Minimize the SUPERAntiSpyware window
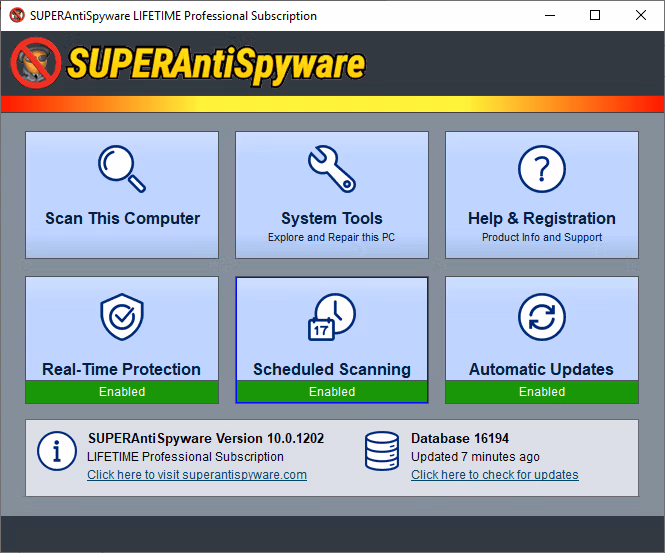665x553 pixels. click(550, 15)
